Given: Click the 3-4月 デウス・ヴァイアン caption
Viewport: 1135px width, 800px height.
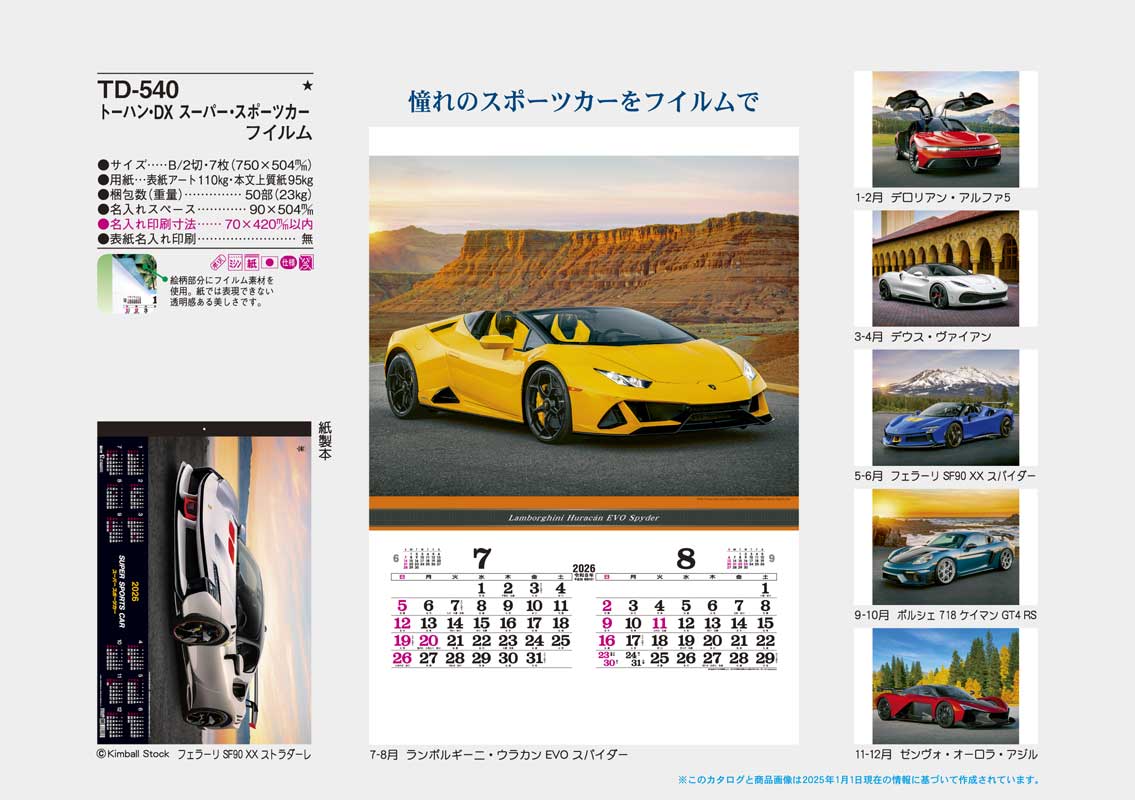Looking at the screenshot, I should [923, 337].
